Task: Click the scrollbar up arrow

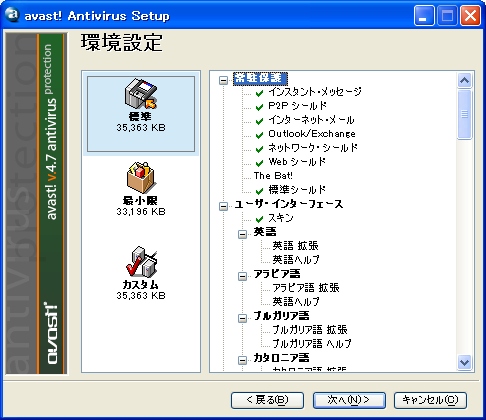Action: (464, 80)
